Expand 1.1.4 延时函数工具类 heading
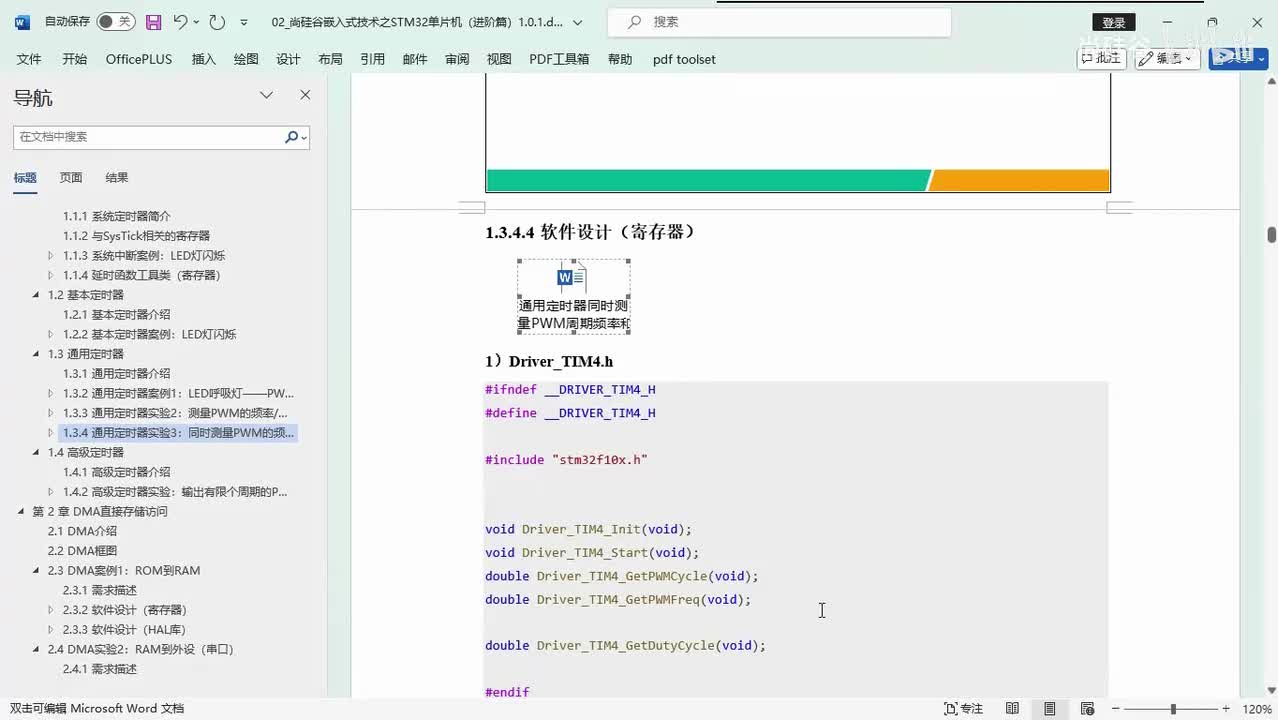The image size is (1278, 720). point(51,275)
